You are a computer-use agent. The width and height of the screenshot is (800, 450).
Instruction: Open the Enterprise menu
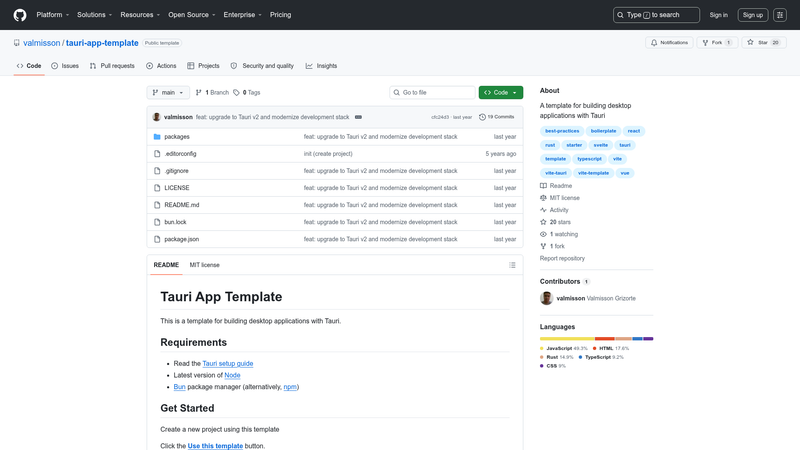[x=242, y=15]
